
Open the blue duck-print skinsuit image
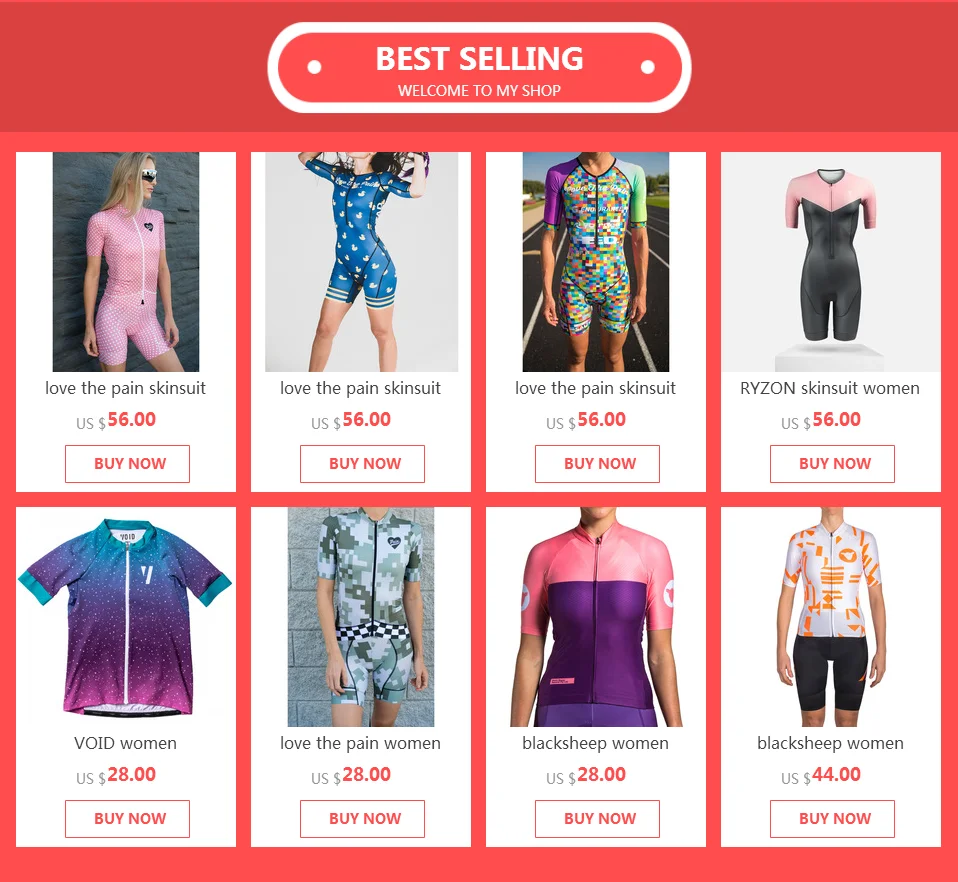(x=362, y=261)
